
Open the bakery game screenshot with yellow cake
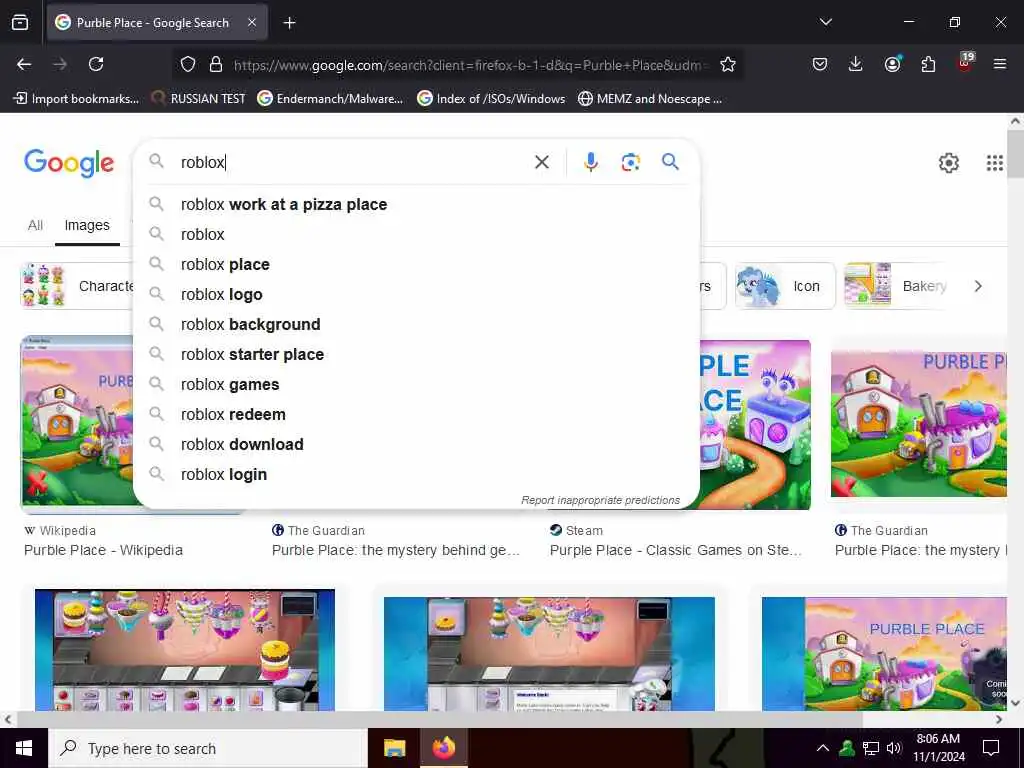[x=185, y=650]
